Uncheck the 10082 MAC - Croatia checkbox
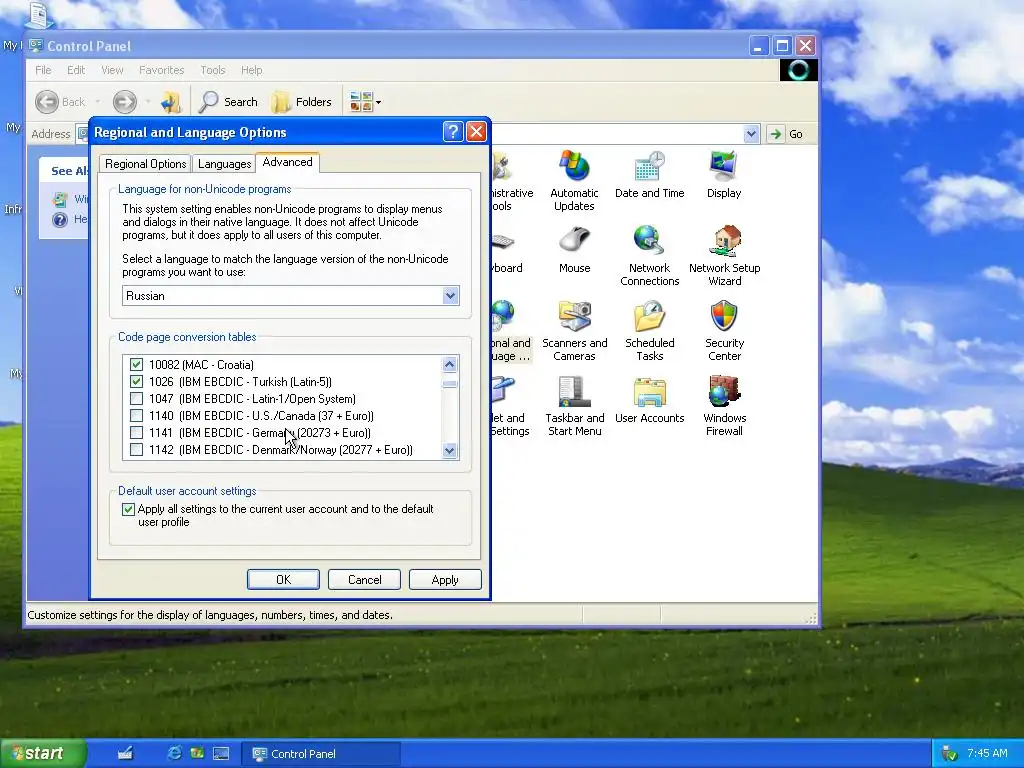1024x768 pixels. [136, 364]
